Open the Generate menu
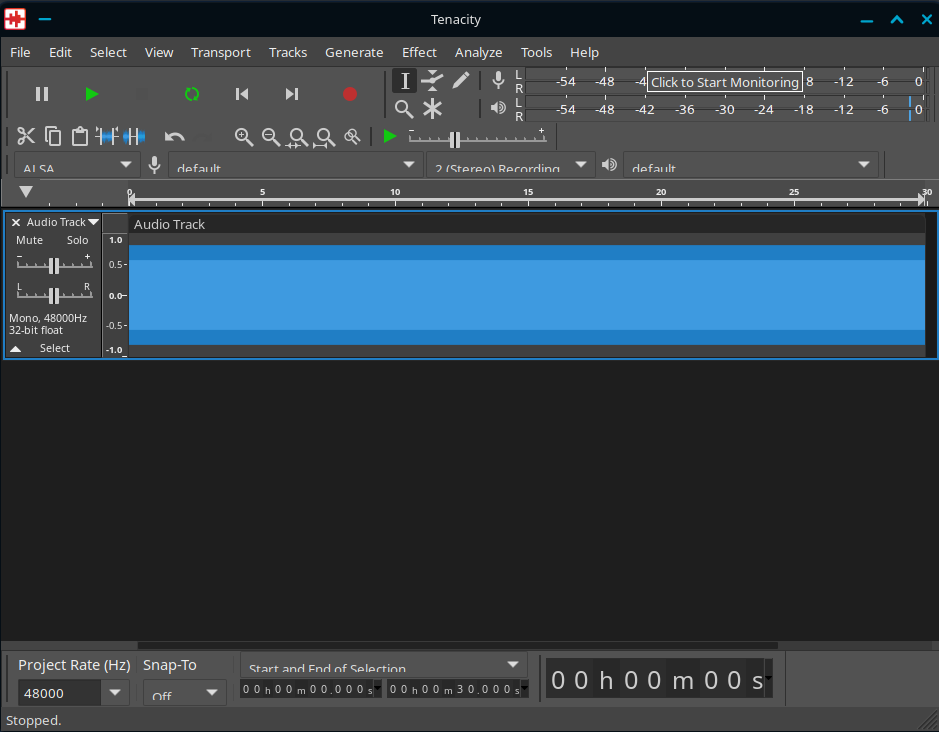The height and width of the screenshot is (732, 939). point(354,52)
